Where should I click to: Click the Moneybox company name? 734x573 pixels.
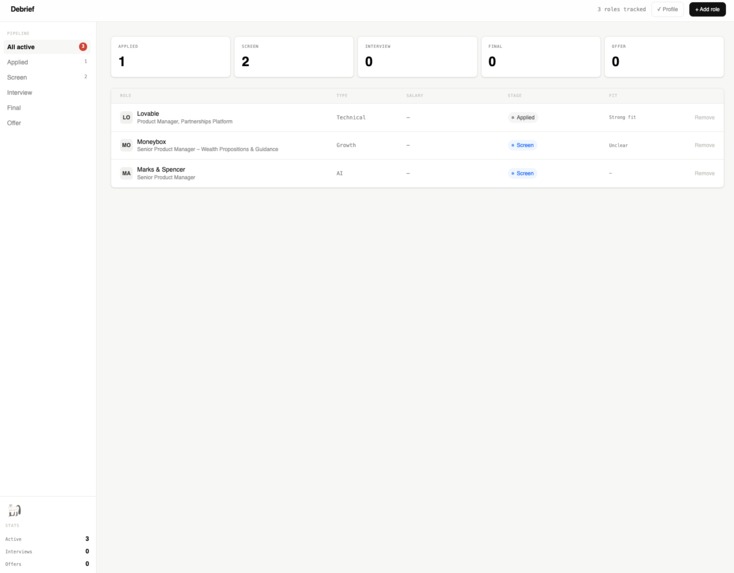[x=151, y=141]
